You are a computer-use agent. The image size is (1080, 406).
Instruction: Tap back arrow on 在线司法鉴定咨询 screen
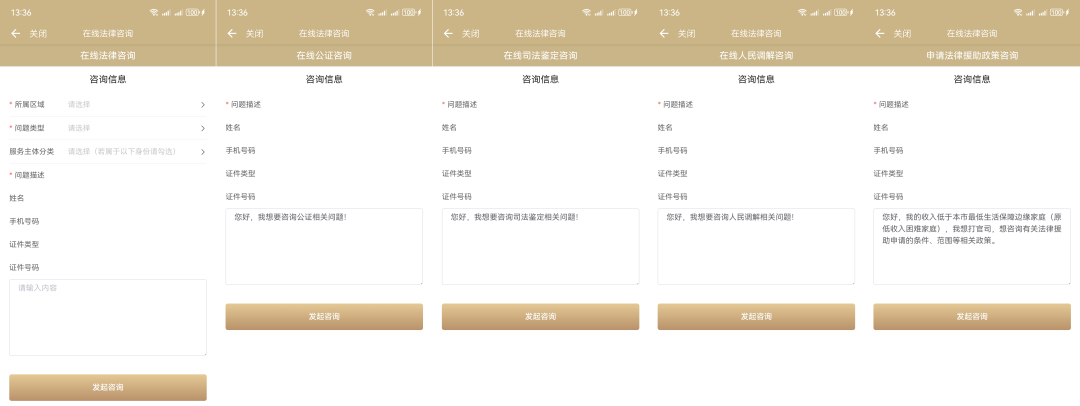tap(448, 33)
